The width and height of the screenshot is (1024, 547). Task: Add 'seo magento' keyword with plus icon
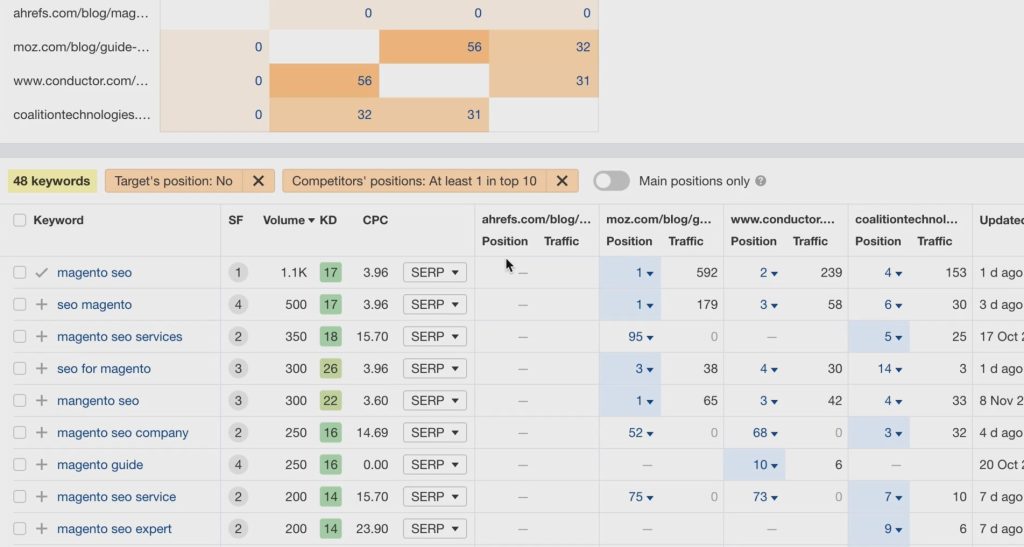41,304
